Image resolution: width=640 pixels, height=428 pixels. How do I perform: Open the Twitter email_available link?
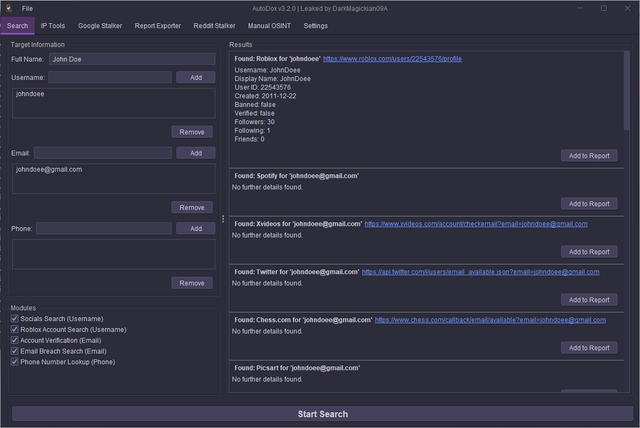coord(480,272)
